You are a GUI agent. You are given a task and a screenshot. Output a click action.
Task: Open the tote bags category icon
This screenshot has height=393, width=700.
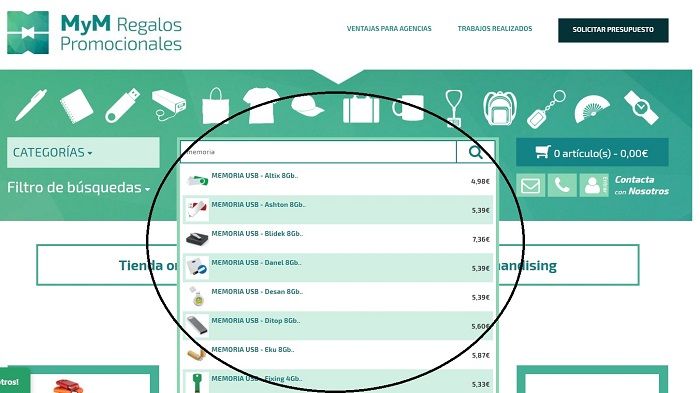(216, 106)
